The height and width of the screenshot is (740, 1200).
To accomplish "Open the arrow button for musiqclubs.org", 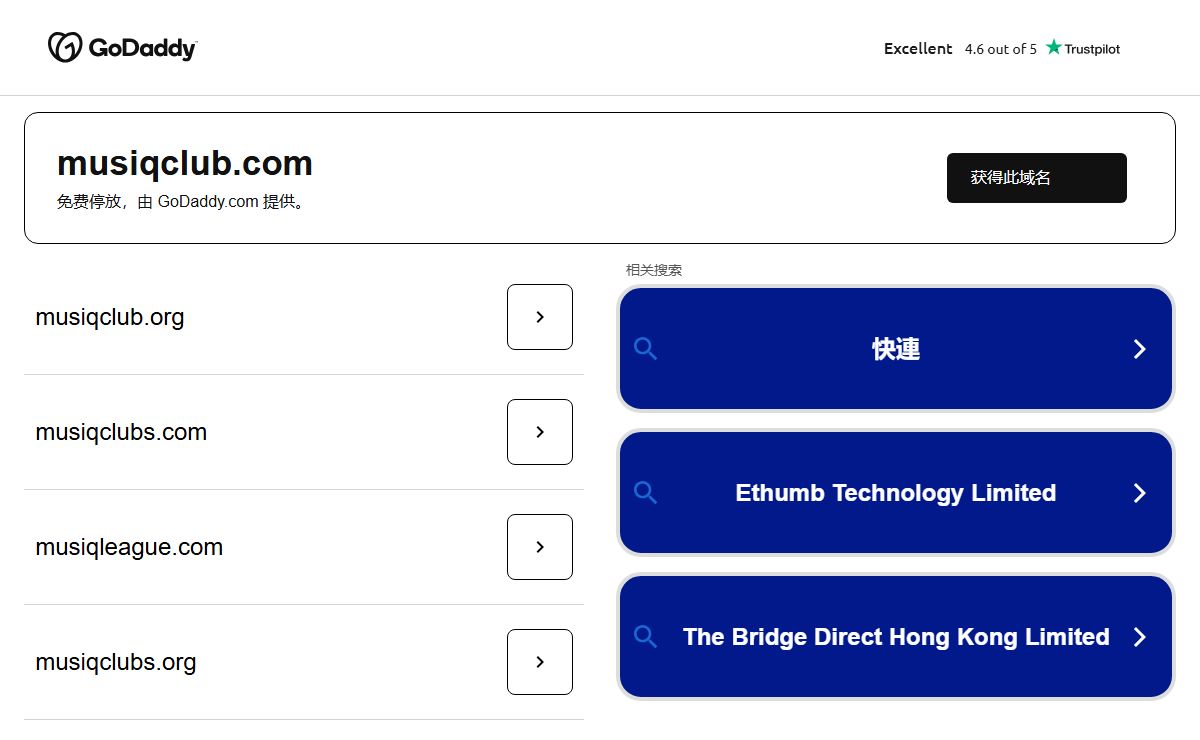I will click(x=540, y=662).
